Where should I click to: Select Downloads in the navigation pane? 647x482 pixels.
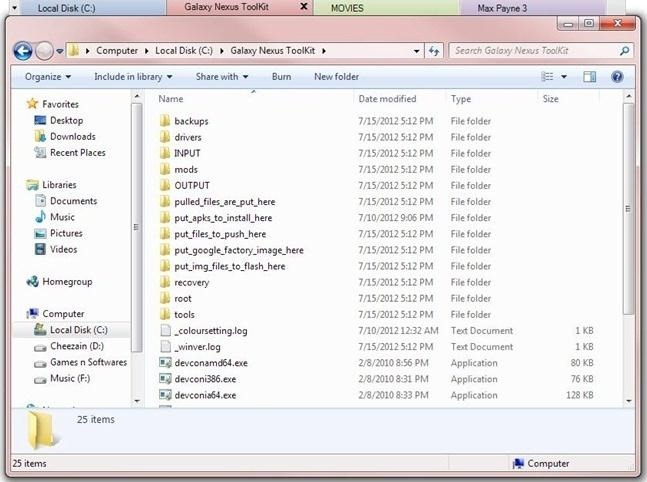[72, 136]
